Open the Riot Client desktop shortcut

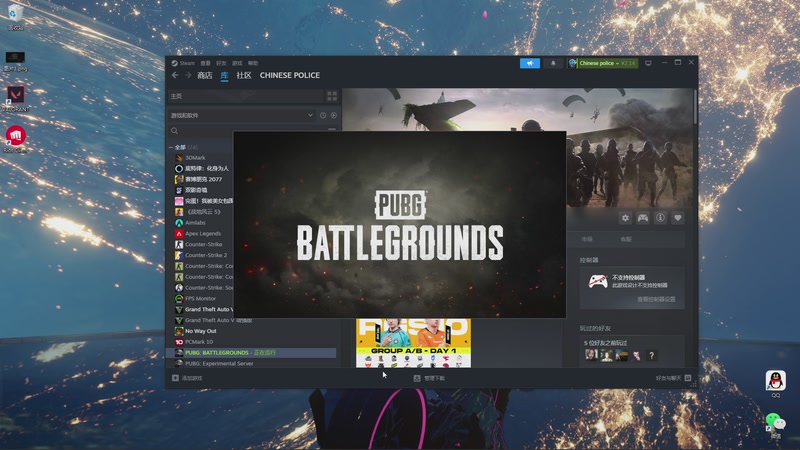(x=15, y=139)
